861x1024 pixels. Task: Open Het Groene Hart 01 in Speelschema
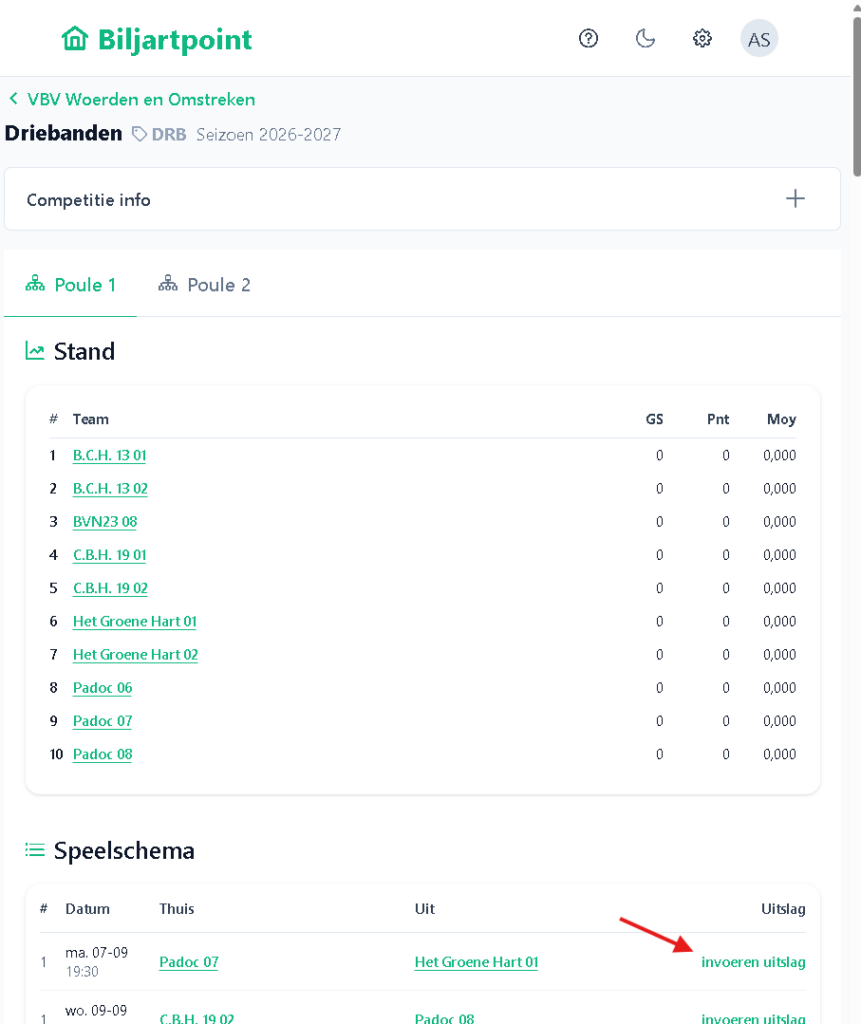point(476,962)
